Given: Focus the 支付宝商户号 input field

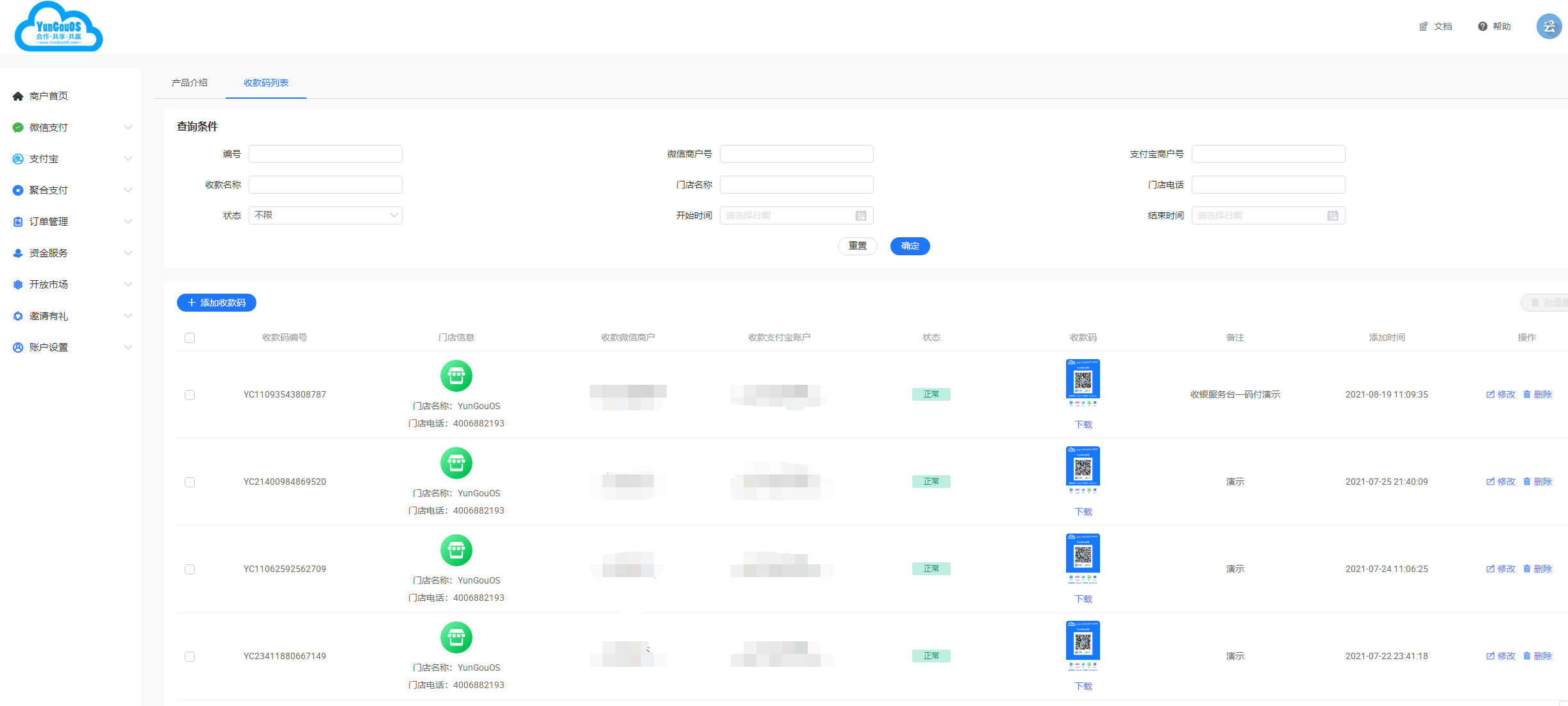Looking at the screenshot, I should click(1269, 154).
